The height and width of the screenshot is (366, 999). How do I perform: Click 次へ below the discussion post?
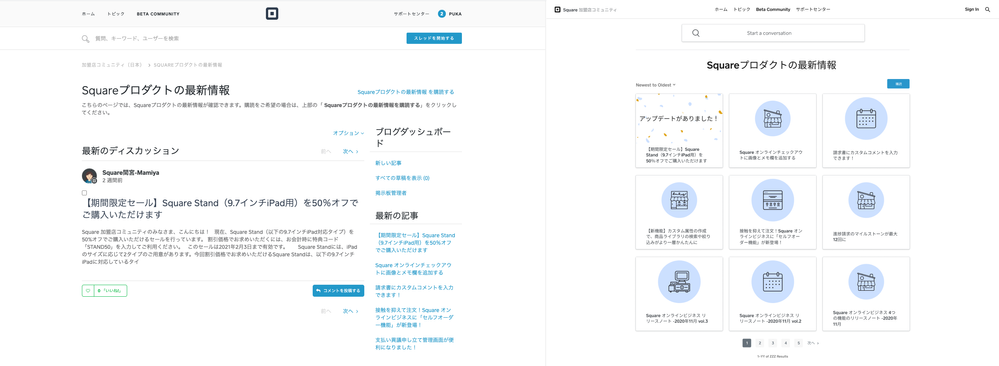[x=350, y=311]
